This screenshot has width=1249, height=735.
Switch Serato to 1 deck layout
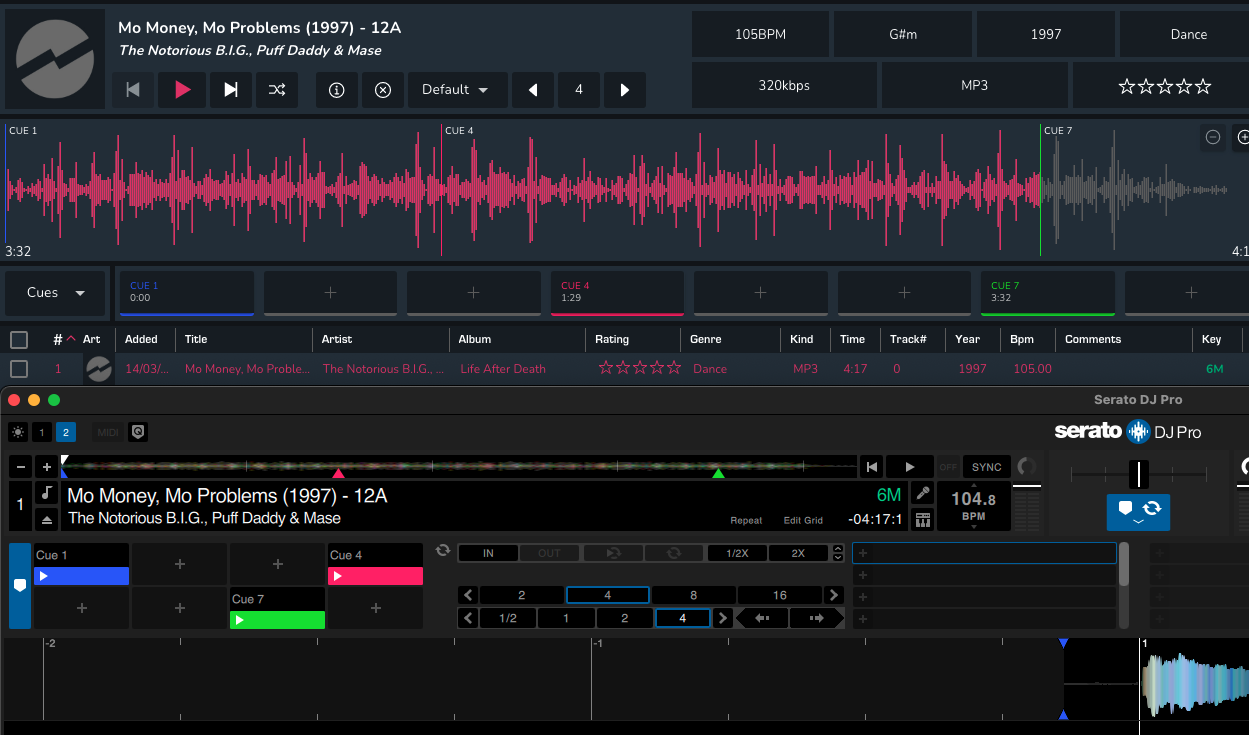[x=42, y=432]
